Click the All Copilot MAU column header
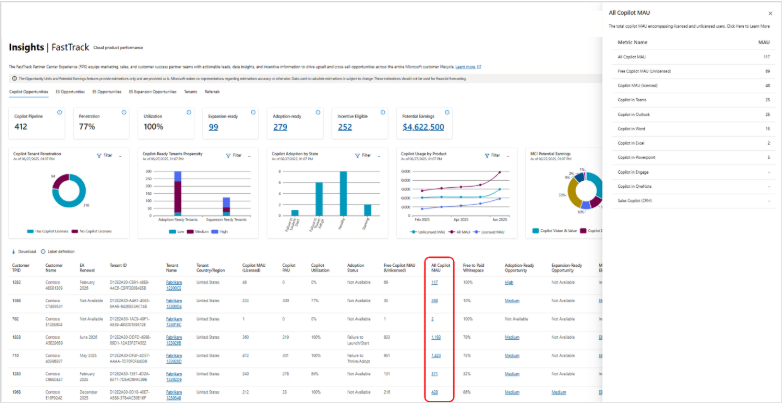The image size is (782, 403). point(440,268)
